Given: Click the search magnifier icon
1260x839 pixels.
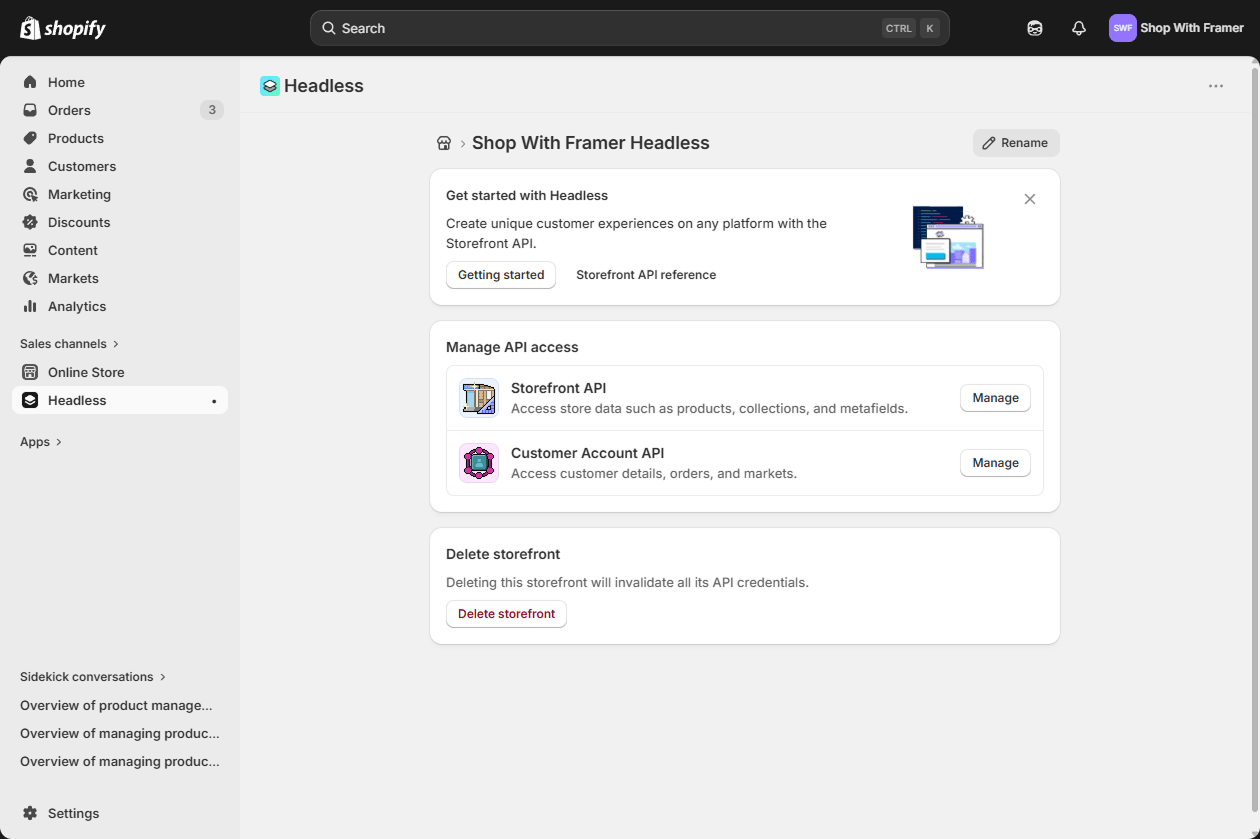Looking at the screenshot, I should tap(329, 28).
